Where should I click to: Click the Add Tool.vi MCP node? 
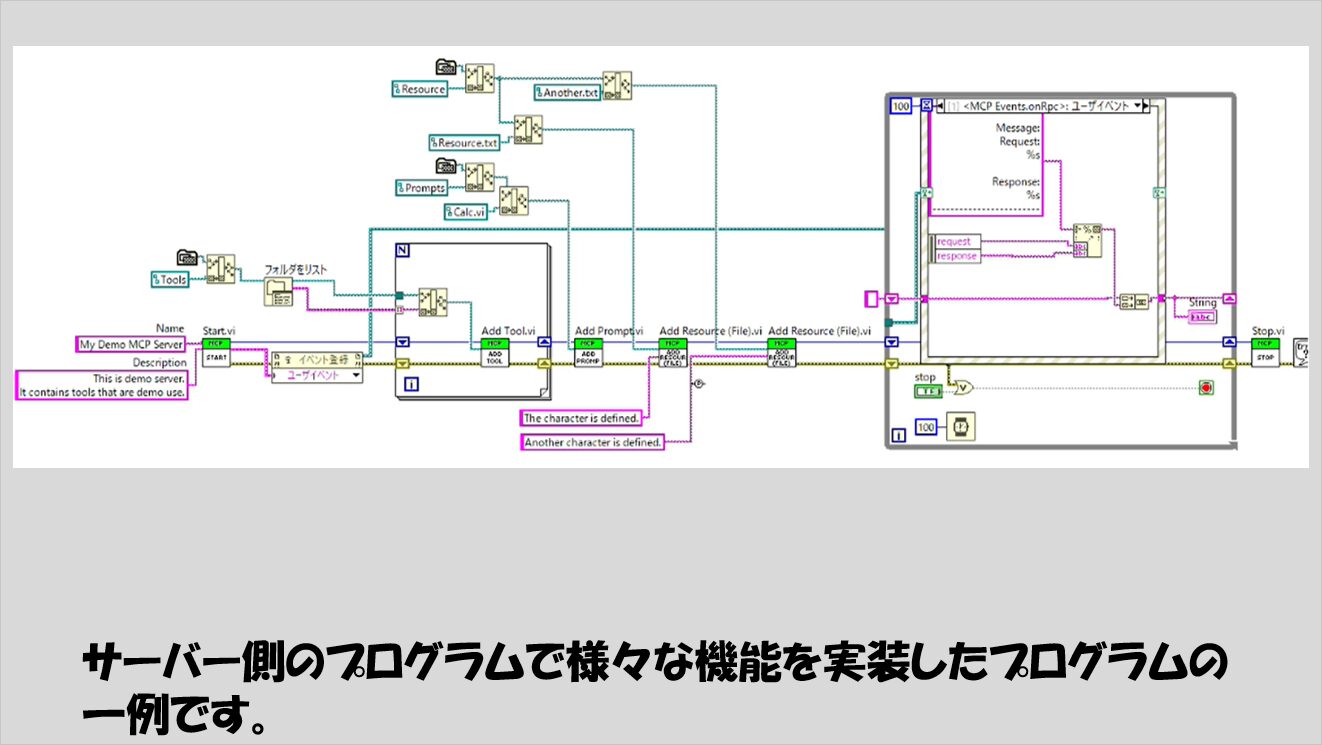pyautogui.click(x=494, y=351)
